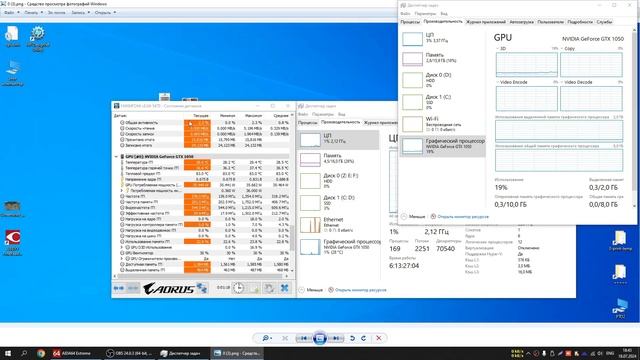Click ENG language indicator in tray
Viewport: 640px width, 360px height.
click(610, 353)
